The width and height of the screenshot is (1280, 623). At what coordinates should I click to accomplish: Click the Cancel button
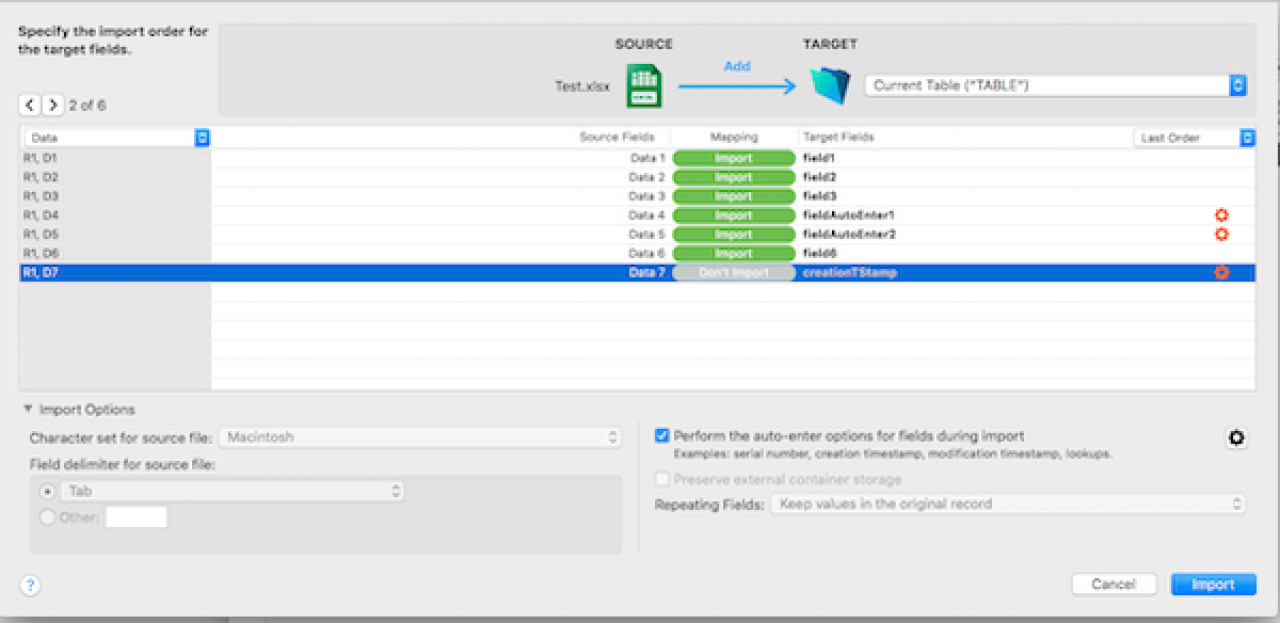click(x=1114, y=585)
